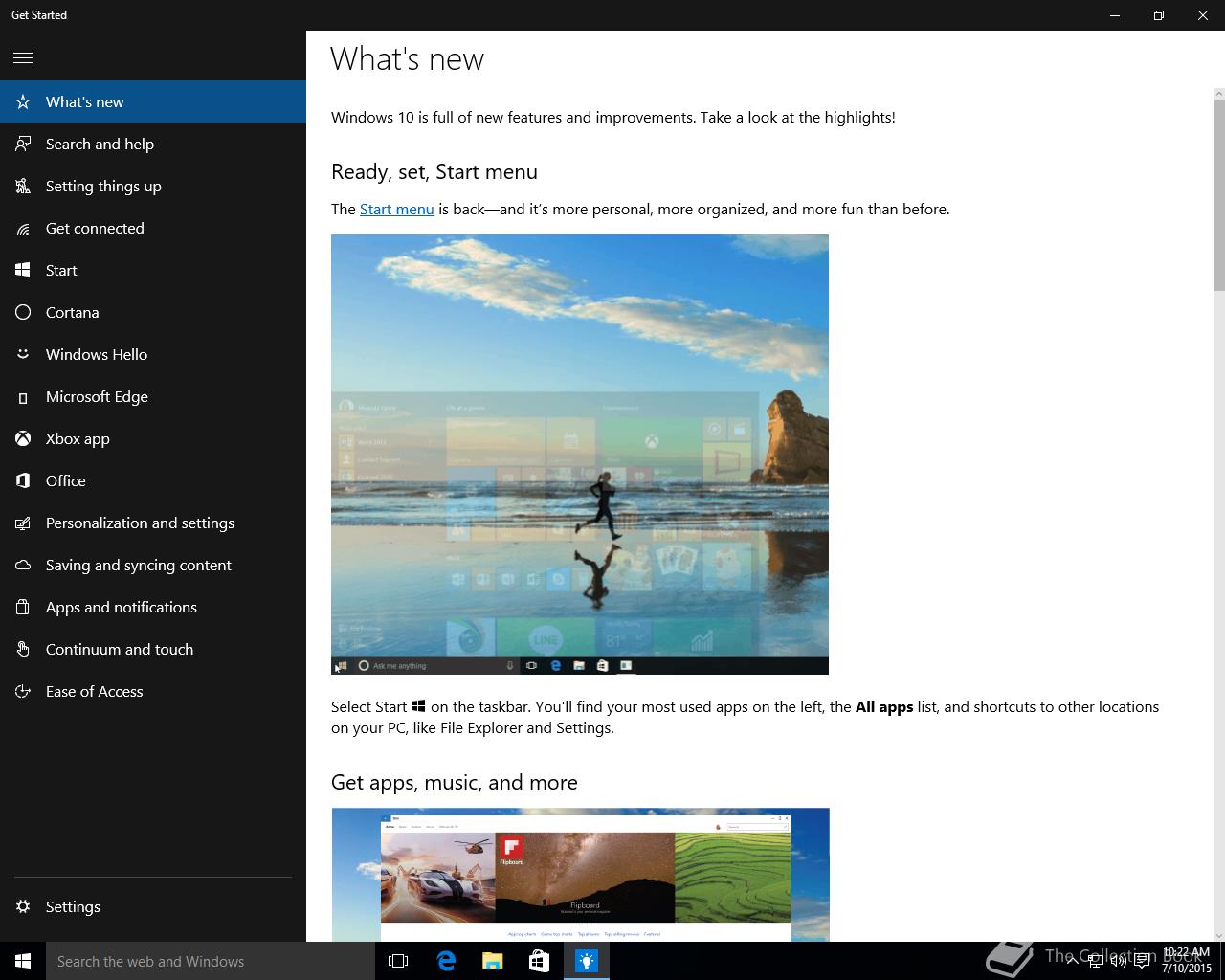The width and height of the screenshot is (1225, 980).
Task: Click the Xbox app icon
Action: (x=23, y=438)
